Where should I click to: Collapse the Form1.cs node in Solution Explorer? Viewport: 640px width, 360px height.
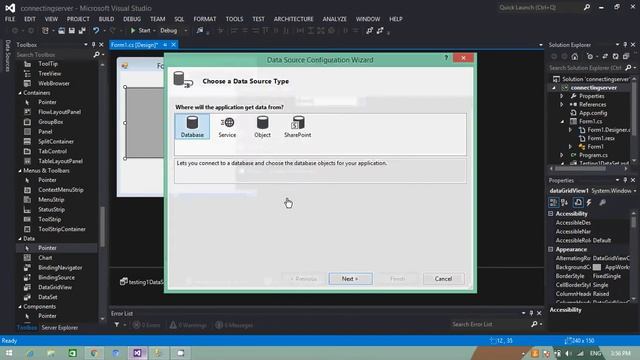(x=562, y=121)
